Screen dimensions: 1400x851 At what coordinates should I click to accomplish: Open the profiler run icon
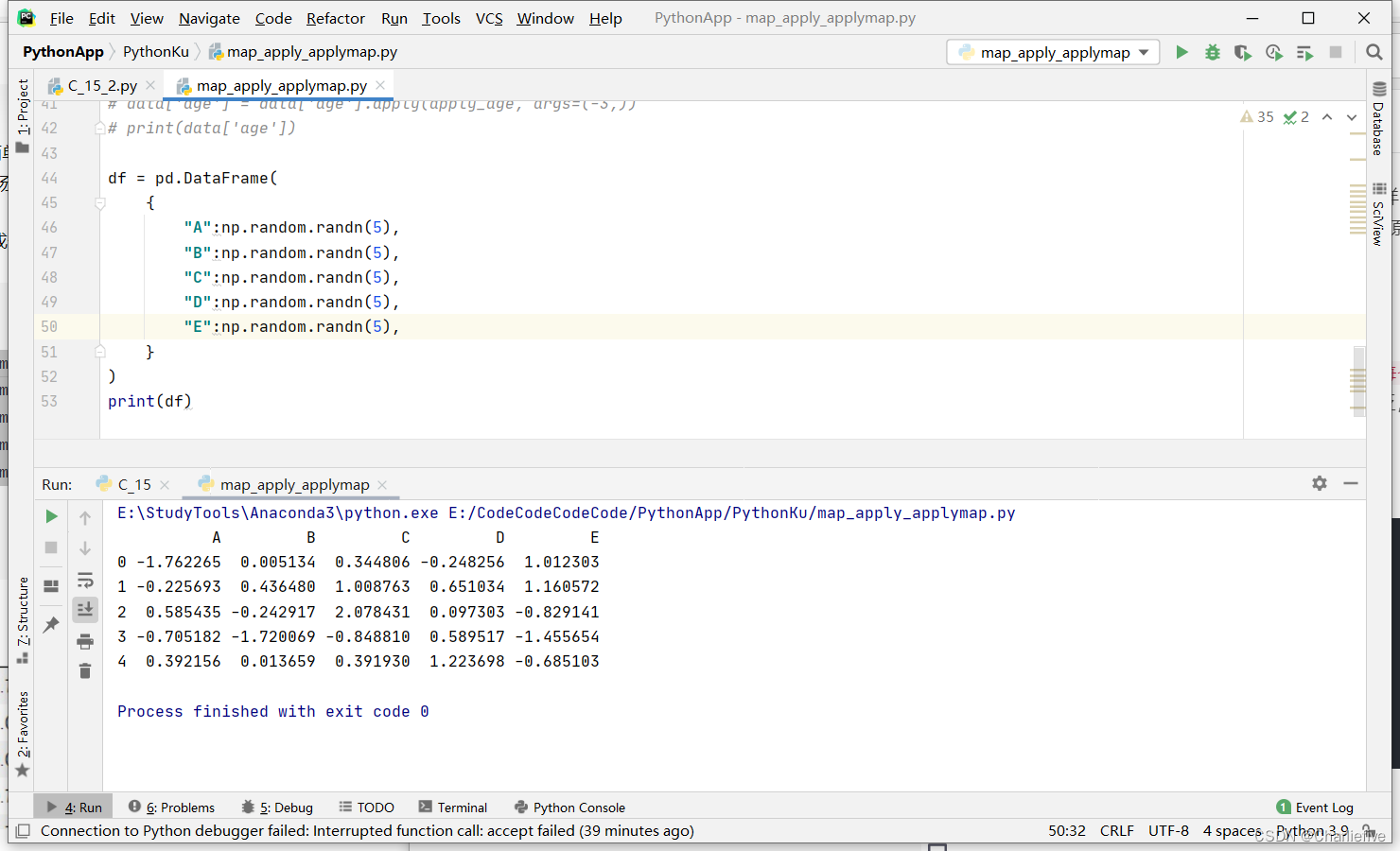coord(1274,52)
